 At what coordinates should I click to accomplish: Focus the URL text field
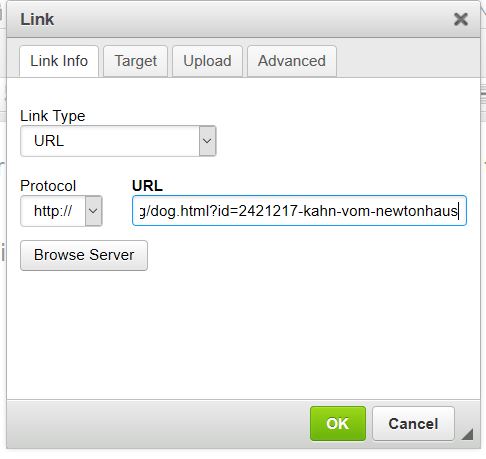(299, 211)
